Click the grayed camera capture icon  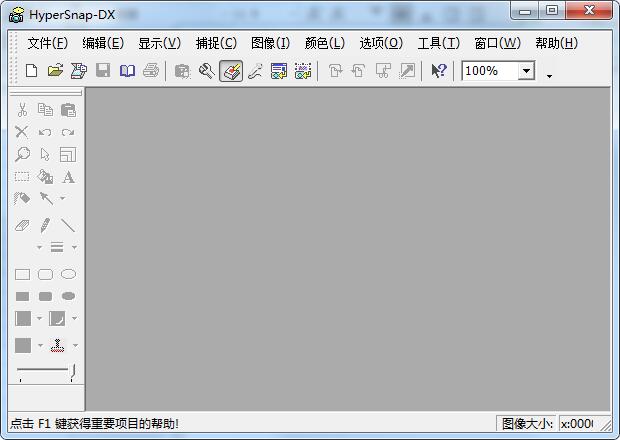pos(182,71)
